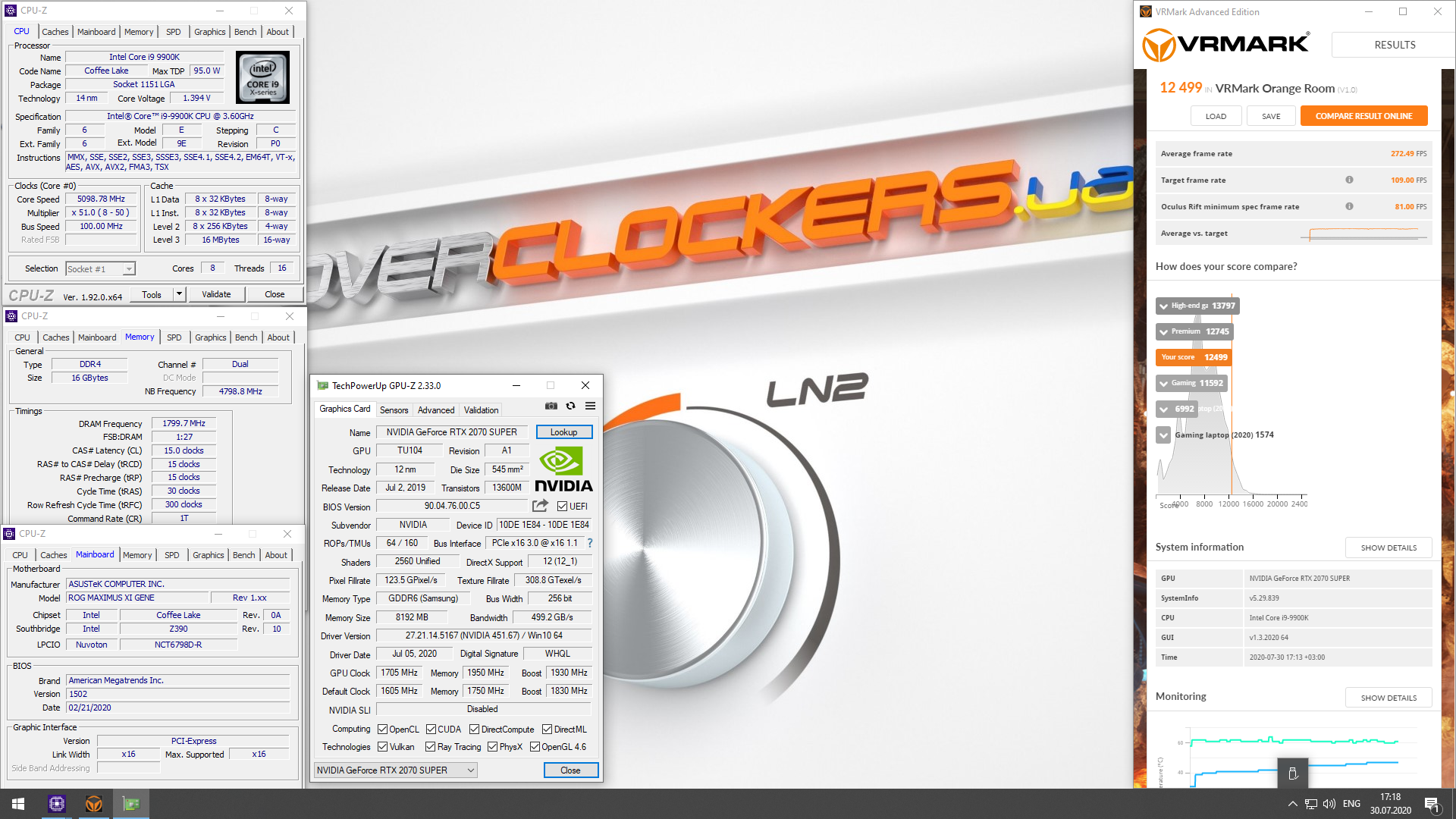Click the Intel Core i9 logo in CPU-Z
Viewport: 1456px width, 819px height.
263,77
